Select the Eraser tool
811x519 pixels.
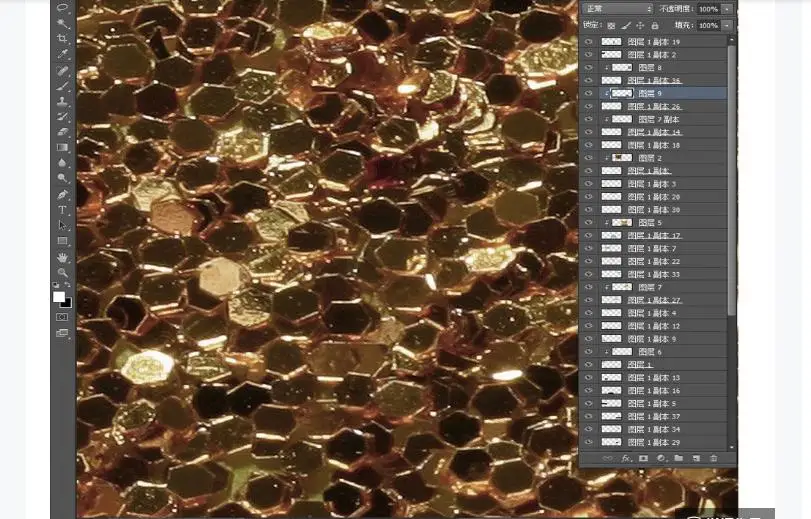[x=62, y=132]
